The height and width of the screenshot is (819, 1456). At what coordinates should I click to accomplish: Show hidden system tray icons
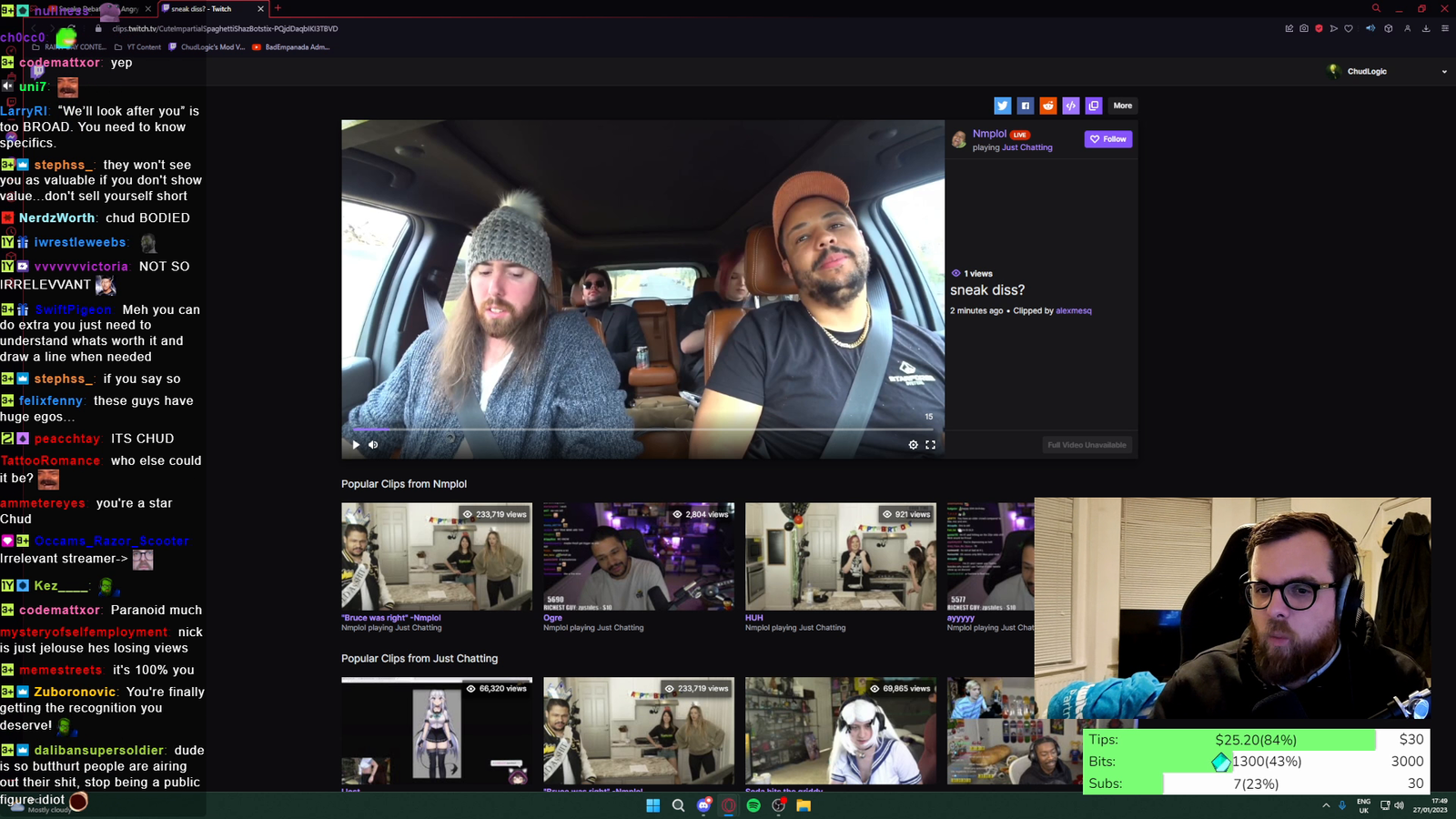[1326, 805]
